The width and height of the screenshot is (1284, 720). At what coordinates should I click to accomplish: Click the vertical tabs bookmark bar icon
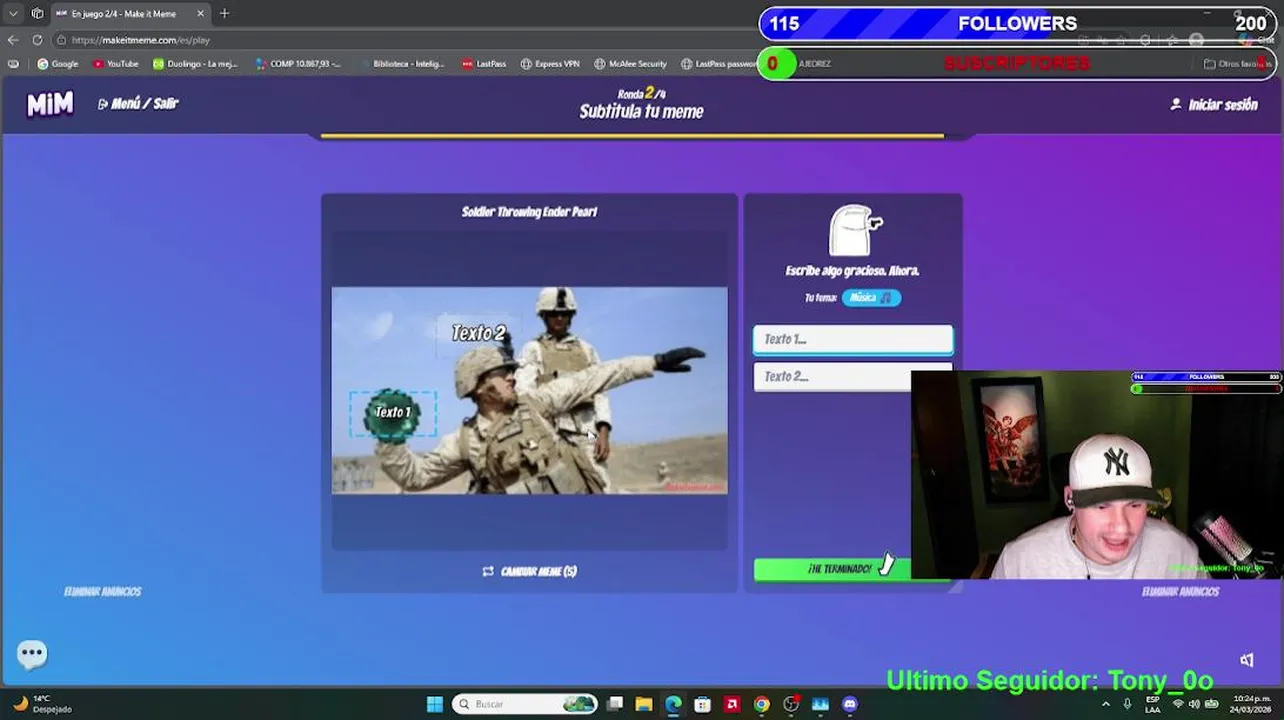[x=13, y=64]
